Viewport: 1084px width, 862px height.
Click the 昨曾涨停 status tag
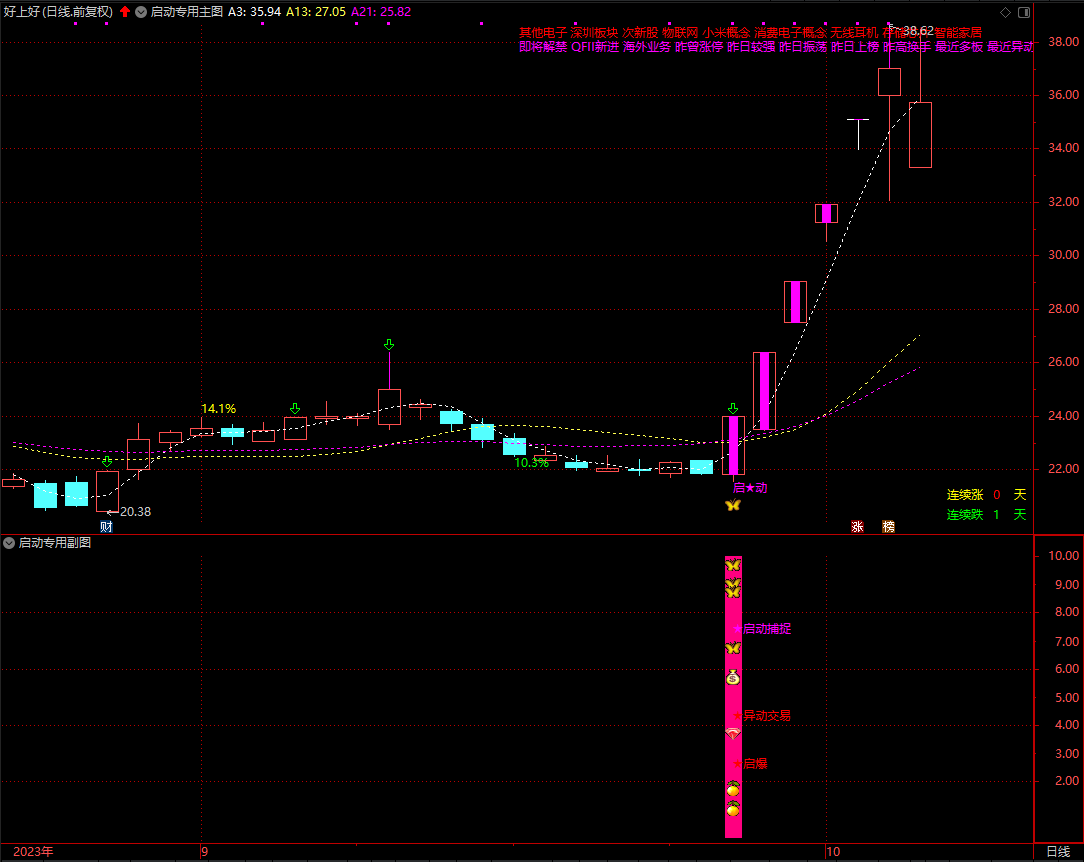click(699, 47)
